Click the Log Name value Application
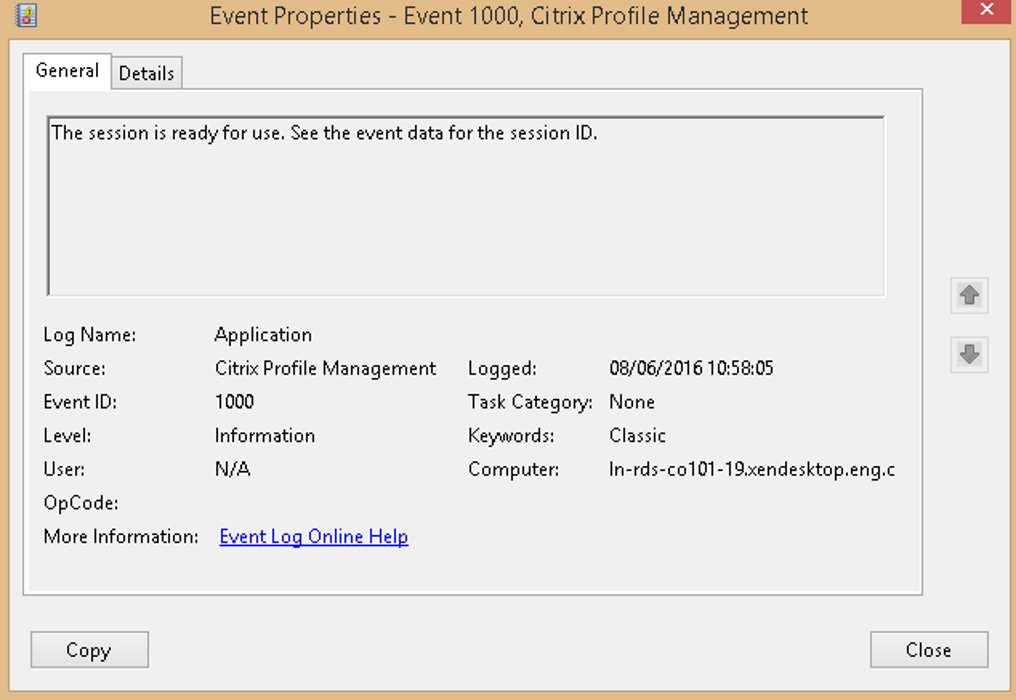This screenshot has height=700, width=1016. click(263, 335)
